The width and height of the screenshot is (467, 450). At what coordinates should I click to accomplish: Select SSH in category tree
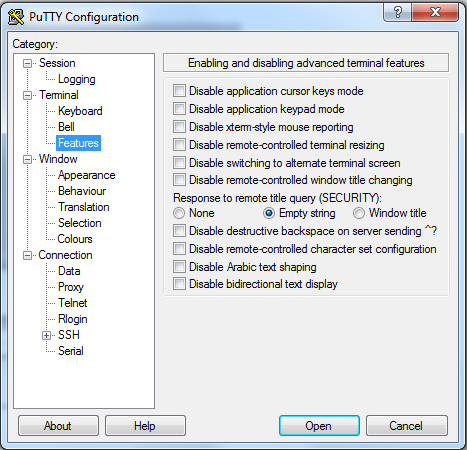pyautogui.click(x=69, y=335)
